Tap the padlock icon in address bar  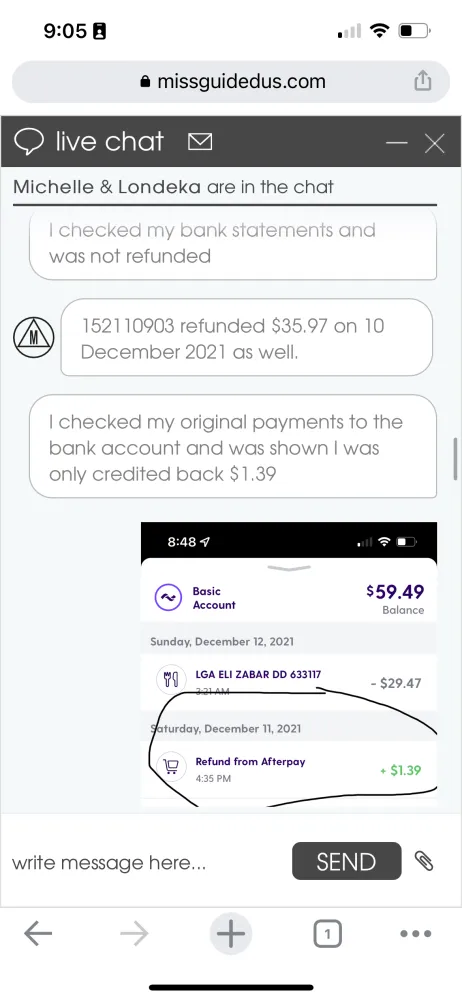click(x=145, y=82)
